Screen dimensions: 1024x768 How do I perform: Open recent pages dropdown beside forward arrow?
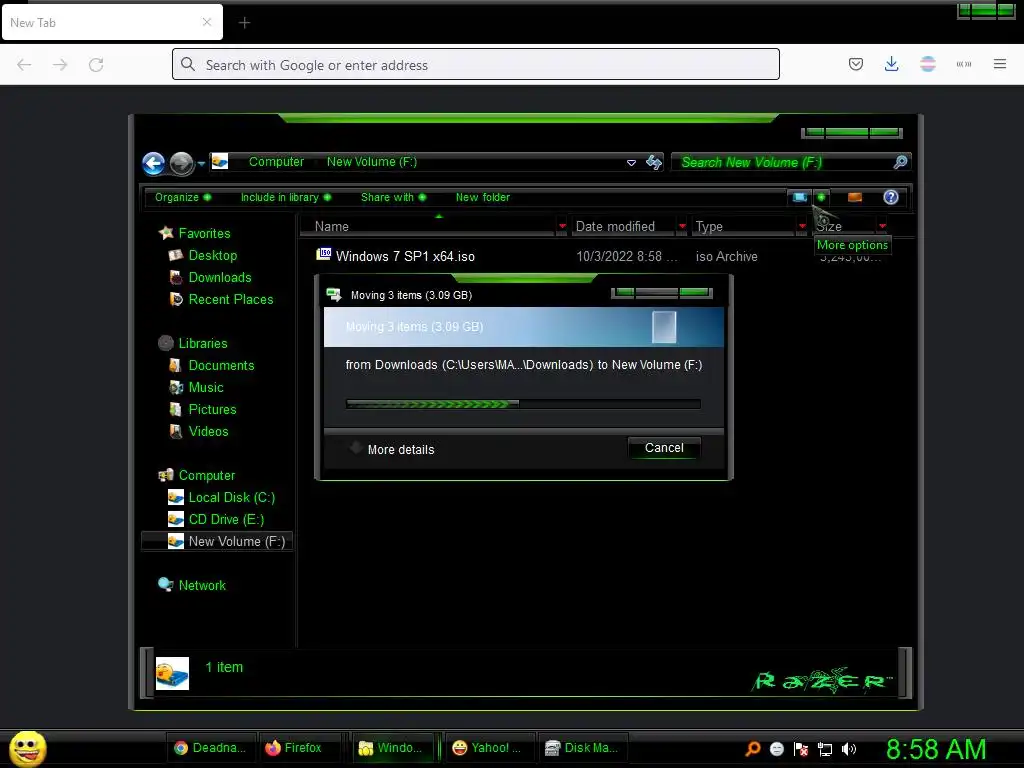201,163
